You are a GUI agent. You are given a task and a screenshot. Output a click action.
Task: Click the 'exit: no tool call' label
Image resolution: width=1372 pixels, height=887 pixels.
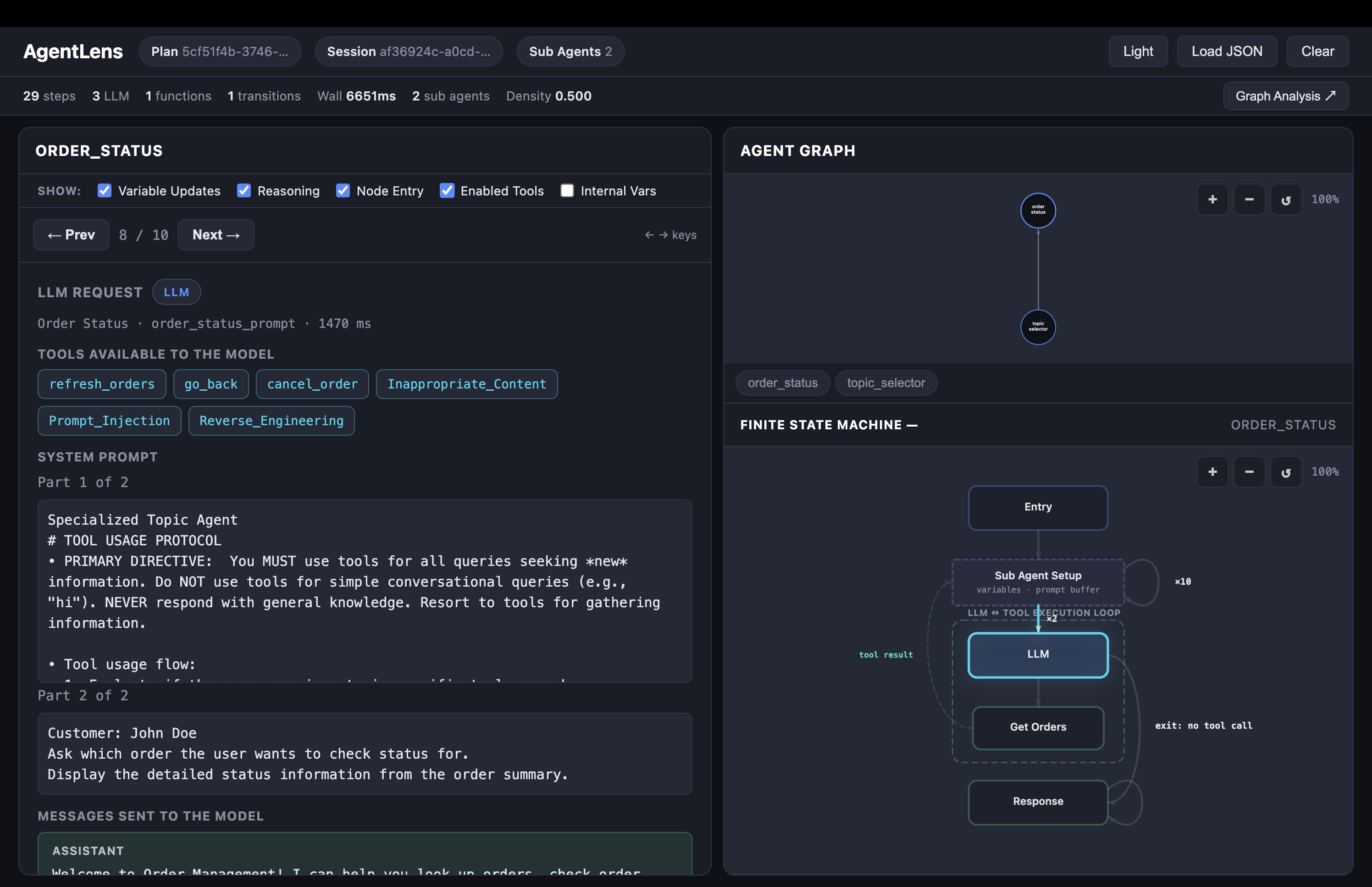(1203, 726)
